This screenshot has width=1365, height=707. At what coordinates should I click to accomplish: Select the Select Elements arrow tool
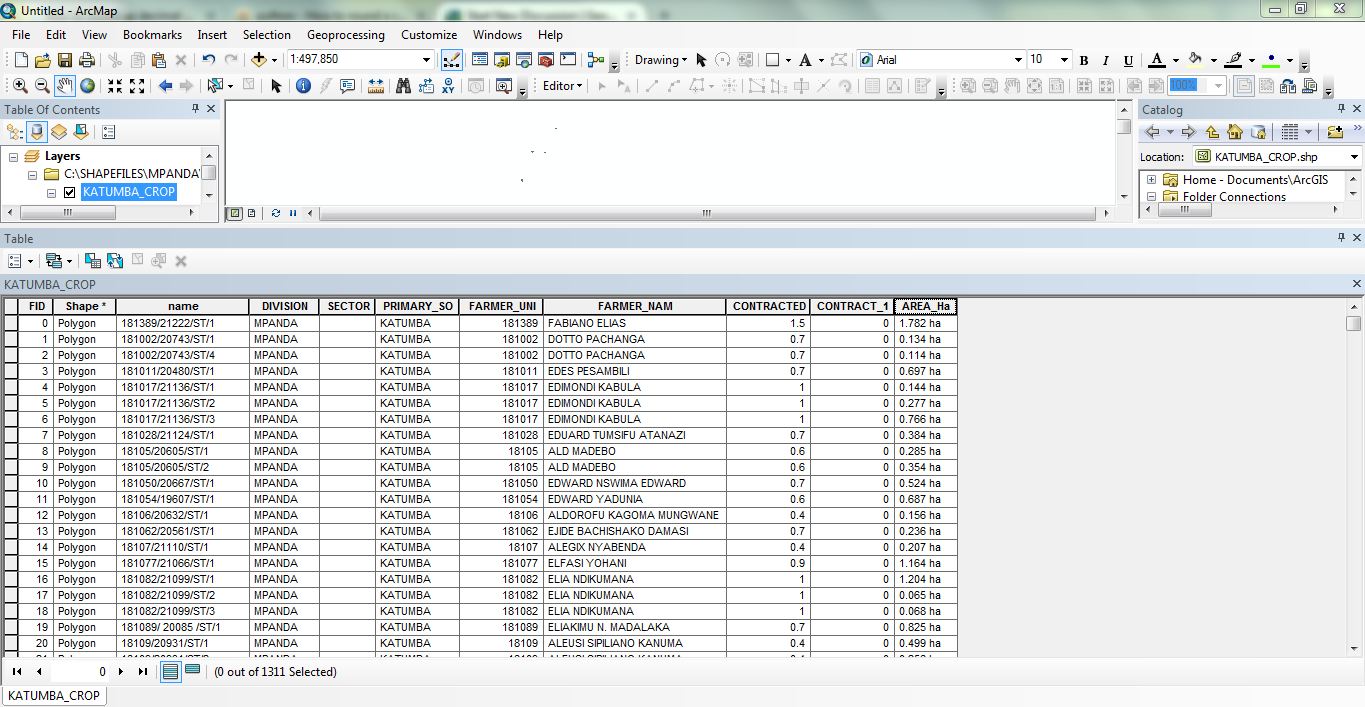pos(277,86)
